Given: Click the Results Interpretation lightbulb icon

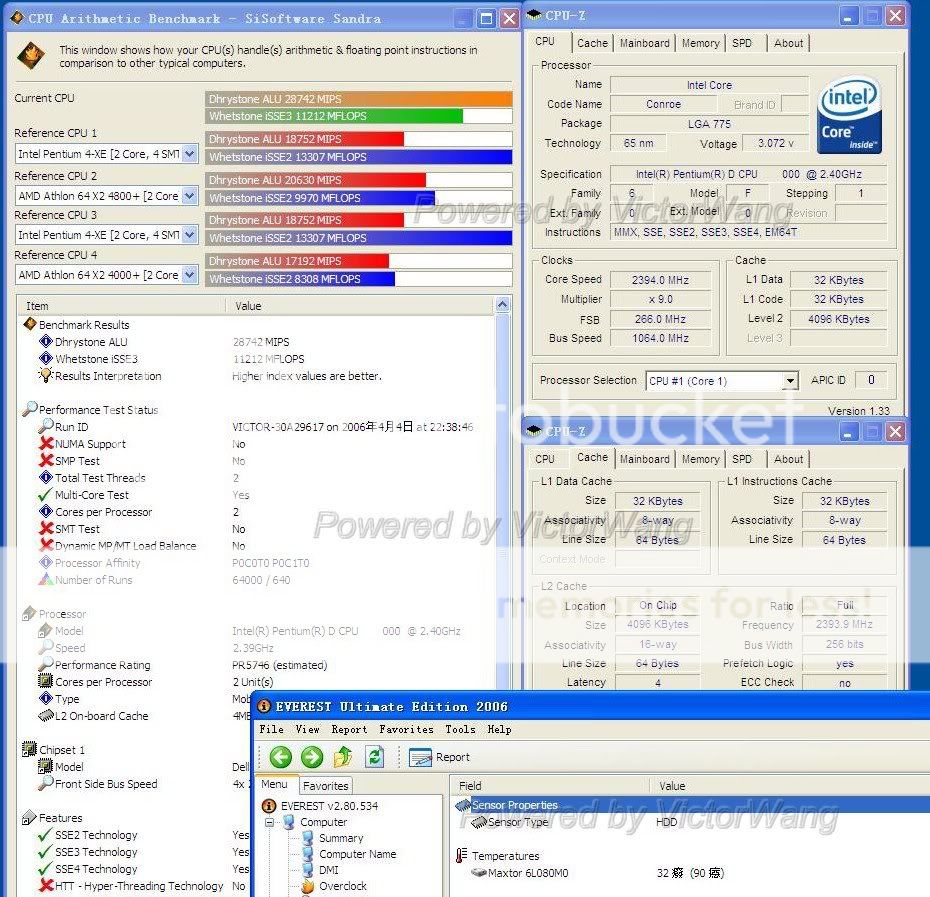Looking at the screenshot, I should coord(45,376).
